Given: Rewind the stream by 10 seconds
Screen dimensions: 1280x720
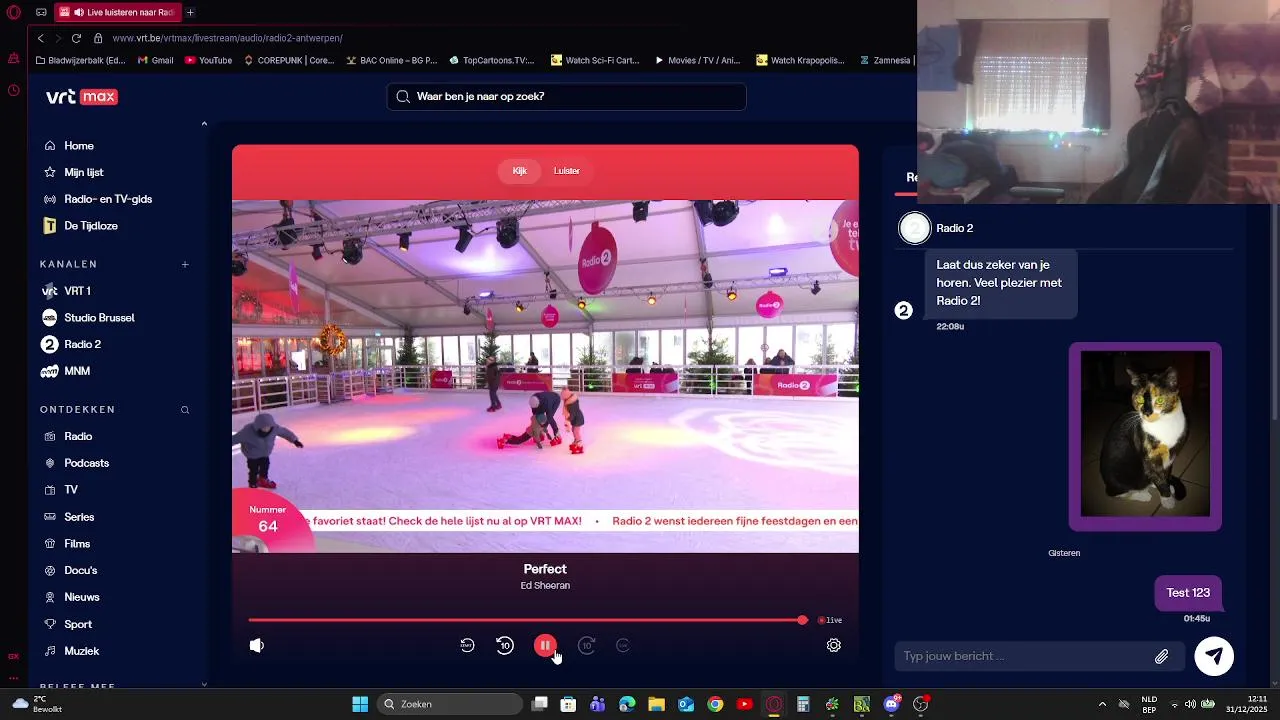Looking at the screenshot, I should [505, 646].
